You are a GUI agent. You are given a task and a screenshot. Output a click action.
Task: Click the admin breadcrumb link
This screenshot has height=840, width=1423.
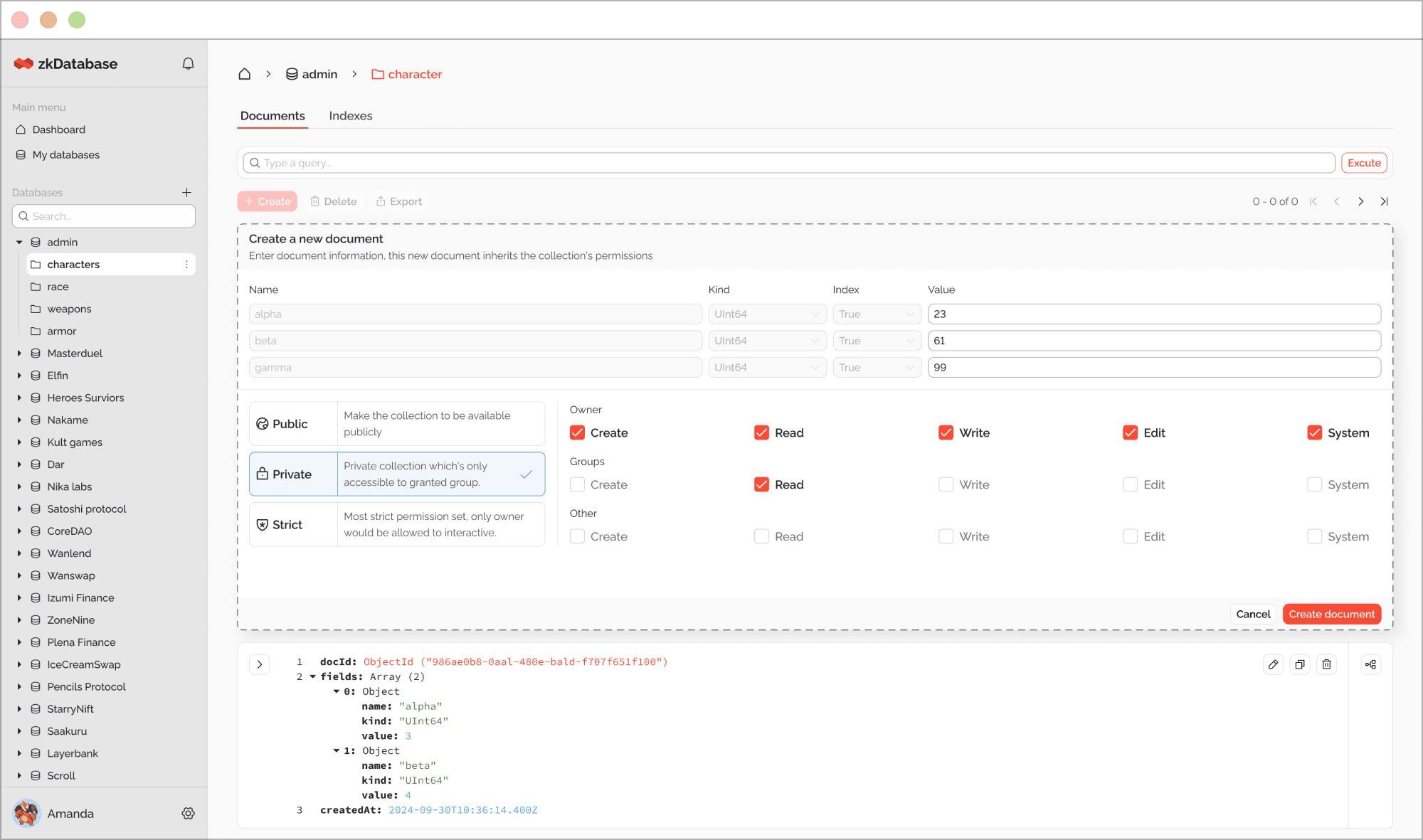312,74
